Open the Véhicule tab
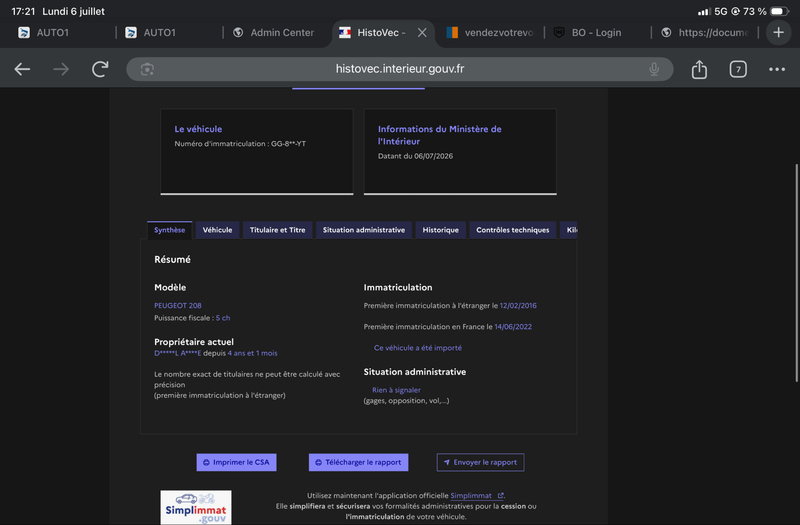 (x=217, y=230)
